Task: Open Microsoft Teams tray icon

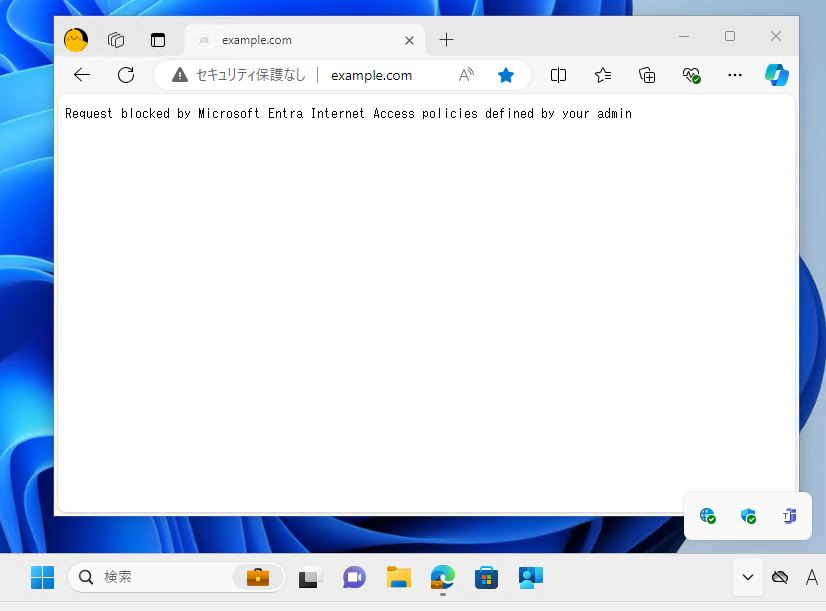Action: tap(789, 516)
